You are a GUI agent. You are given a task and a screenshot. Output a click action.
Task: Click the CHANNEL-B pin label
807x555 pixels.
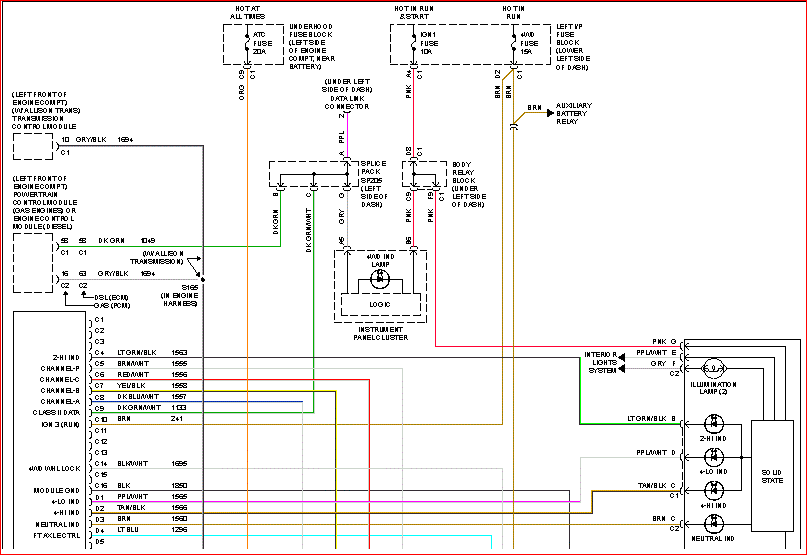[x=60, y=391]
